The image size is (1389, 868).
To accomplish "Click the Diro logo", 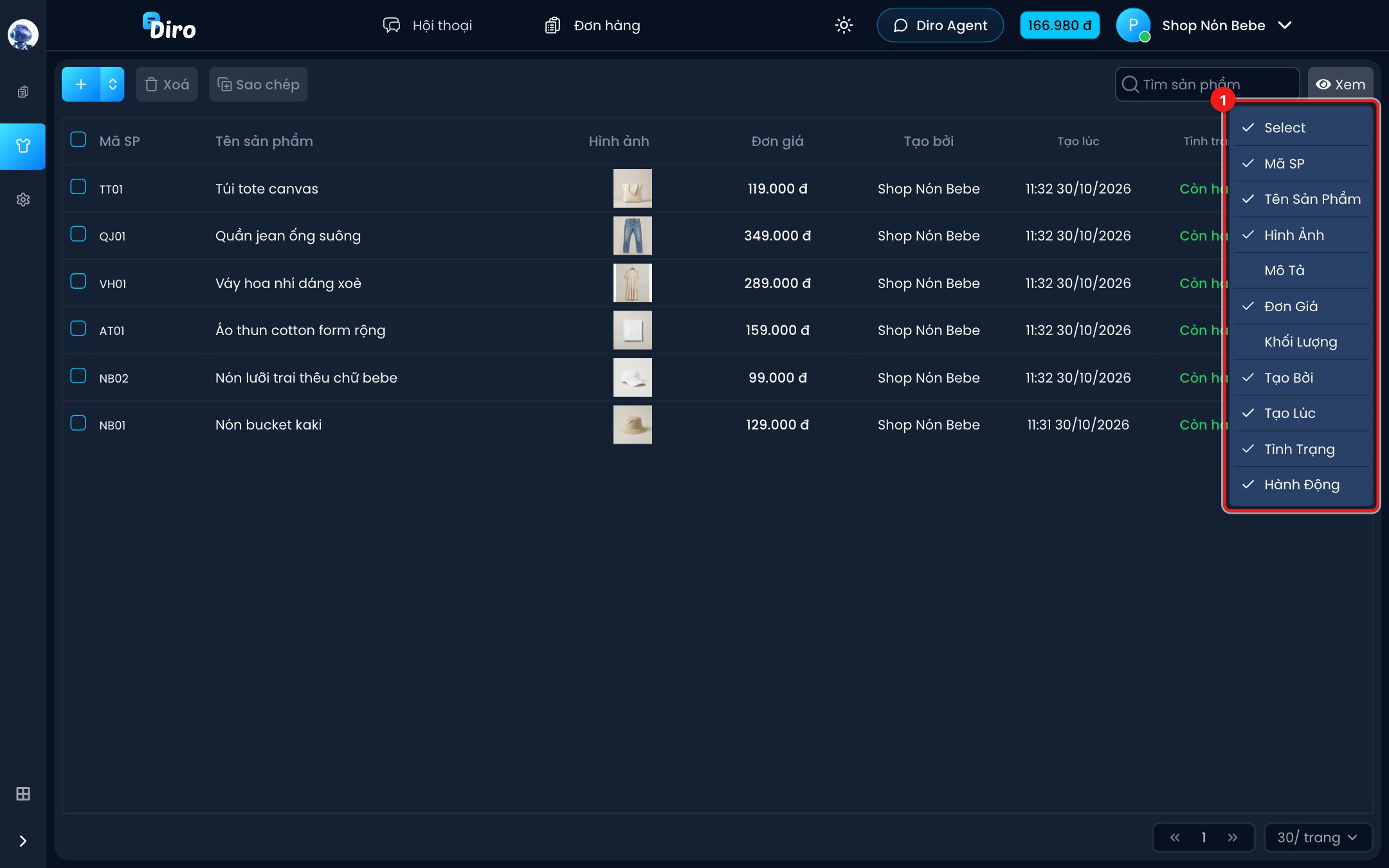I will (168, 26).
